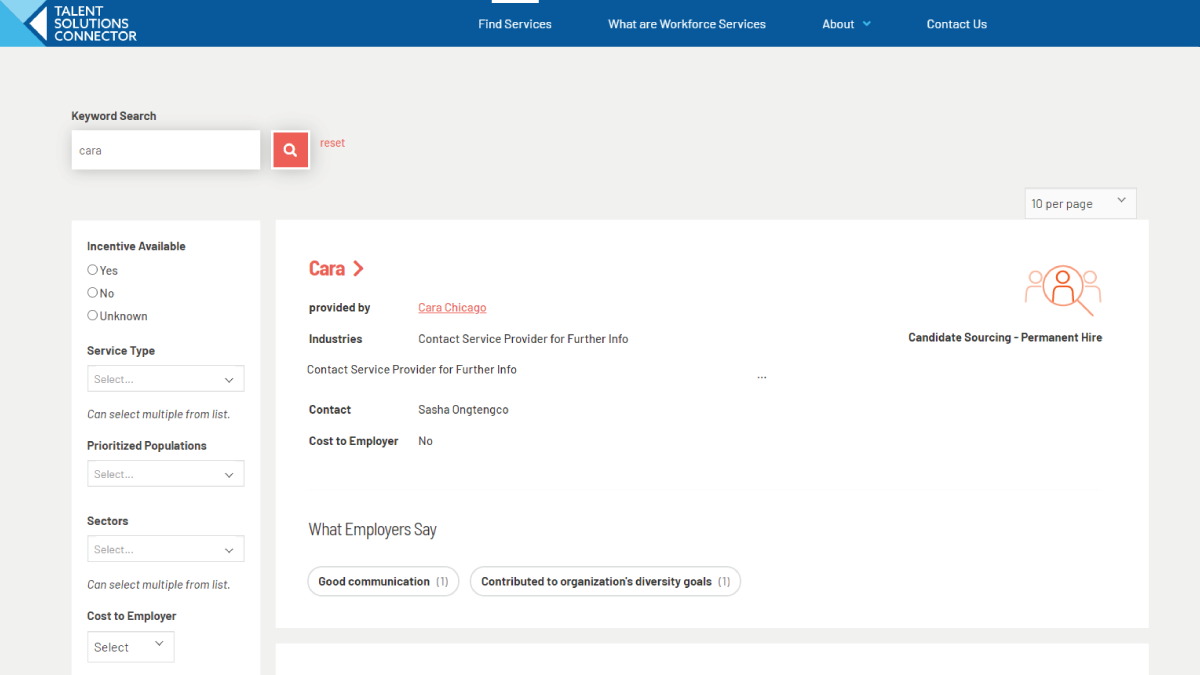This screenshot has width=1200, height=675.
Task: Select No for Incentive Available
Action: (93, 293)
